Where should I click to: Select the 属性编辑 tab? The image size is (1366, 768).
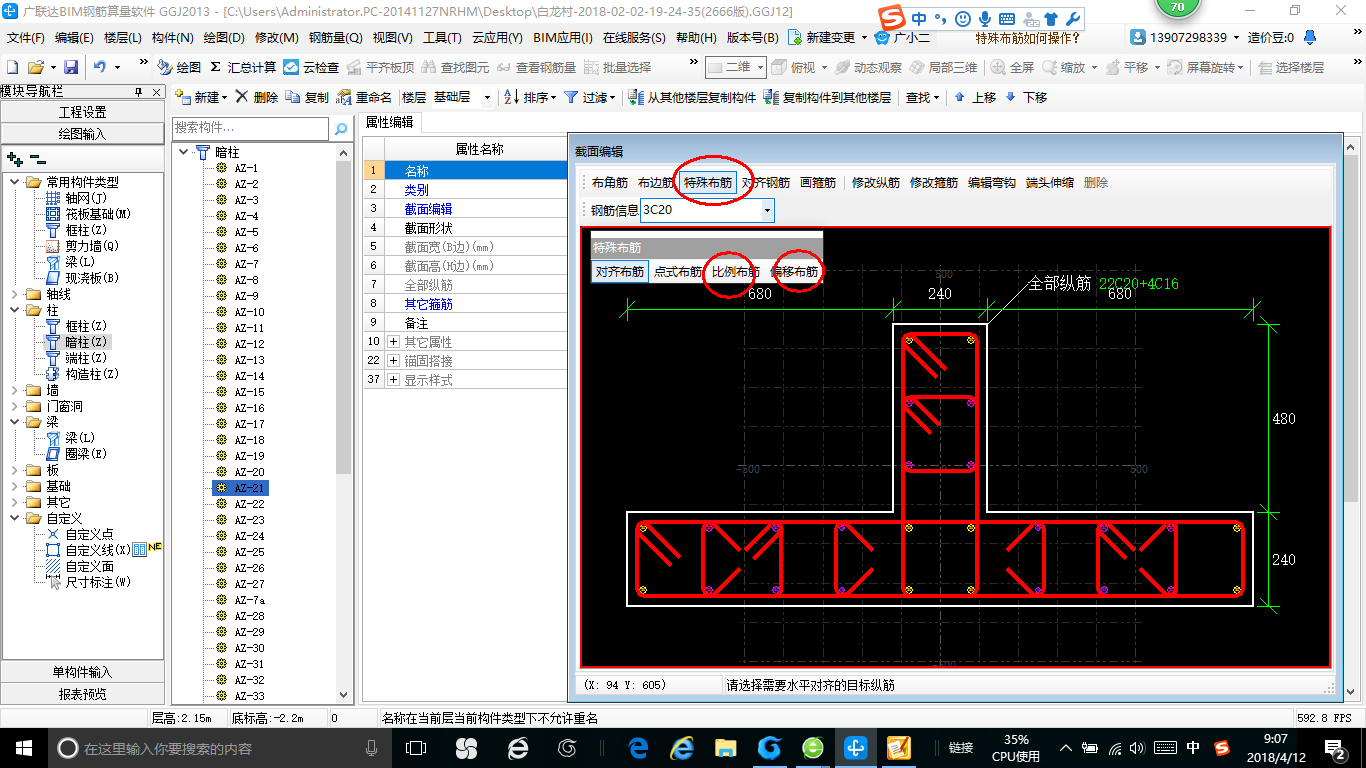389,122
